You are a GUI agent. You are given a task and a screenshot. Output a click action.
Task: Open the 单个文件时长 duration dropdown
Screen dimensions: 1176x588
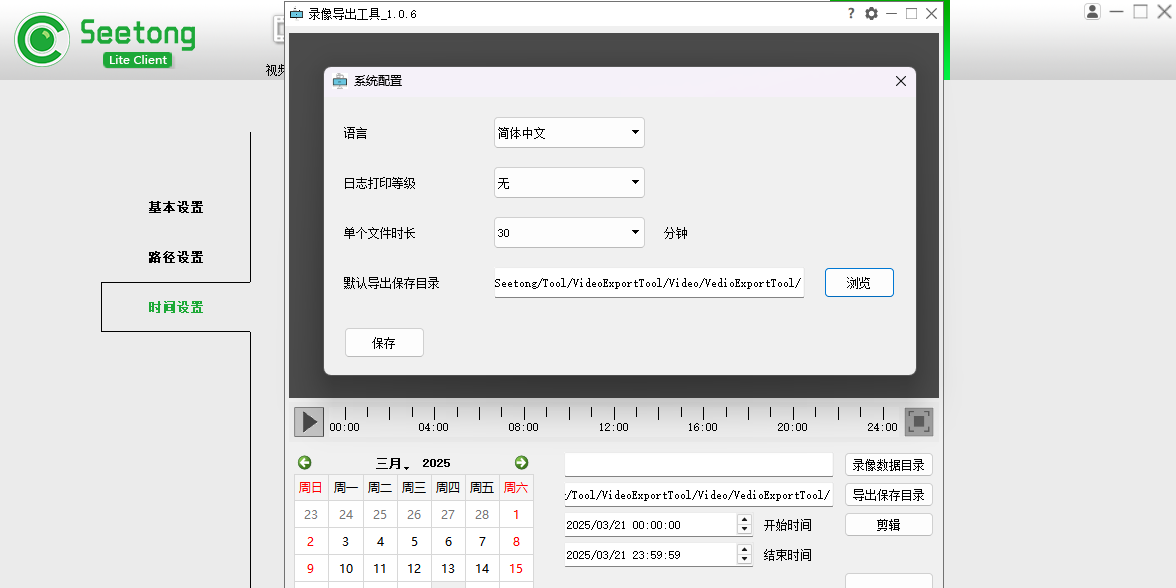(569, 233)
